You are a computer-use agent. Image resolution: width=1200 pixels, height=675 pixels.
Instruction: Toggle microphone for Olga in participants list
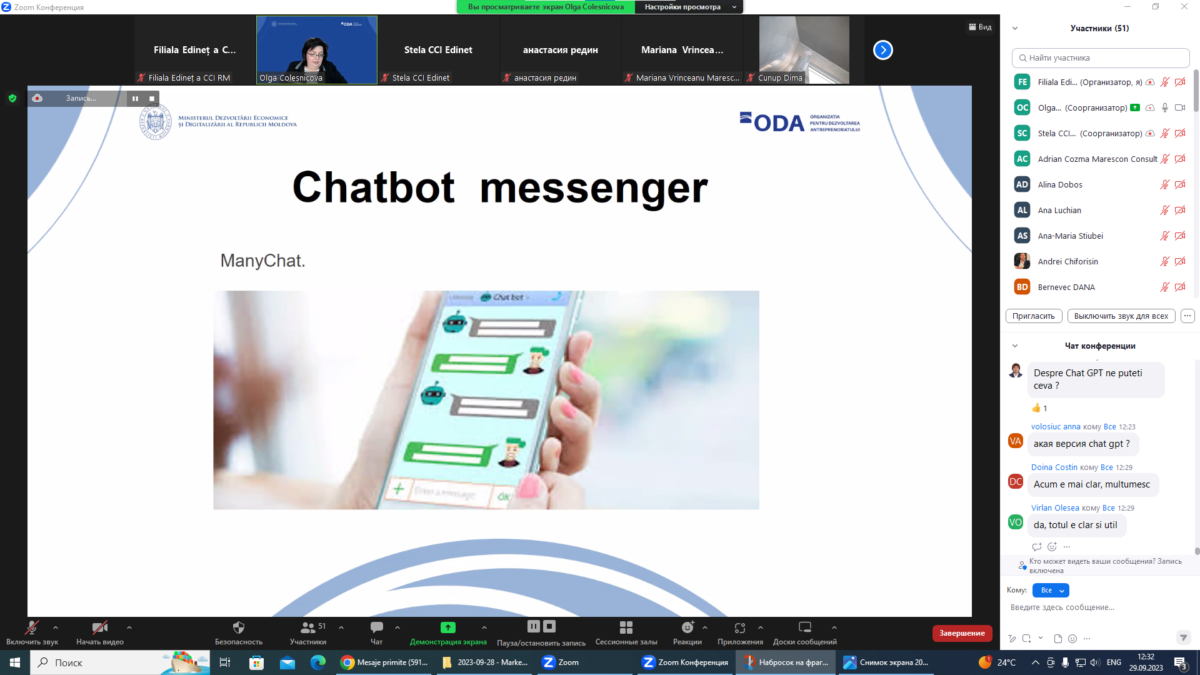[1165, 107]
